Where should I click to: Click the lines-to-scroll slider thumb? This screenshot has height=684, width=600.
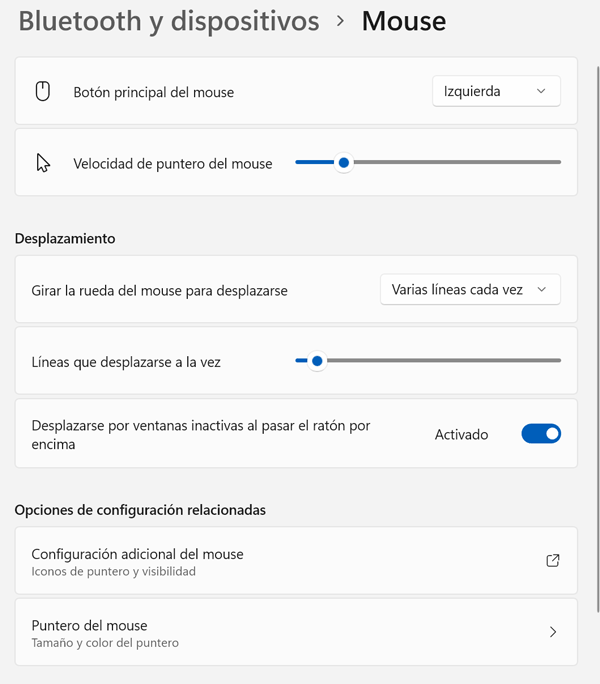316,361
